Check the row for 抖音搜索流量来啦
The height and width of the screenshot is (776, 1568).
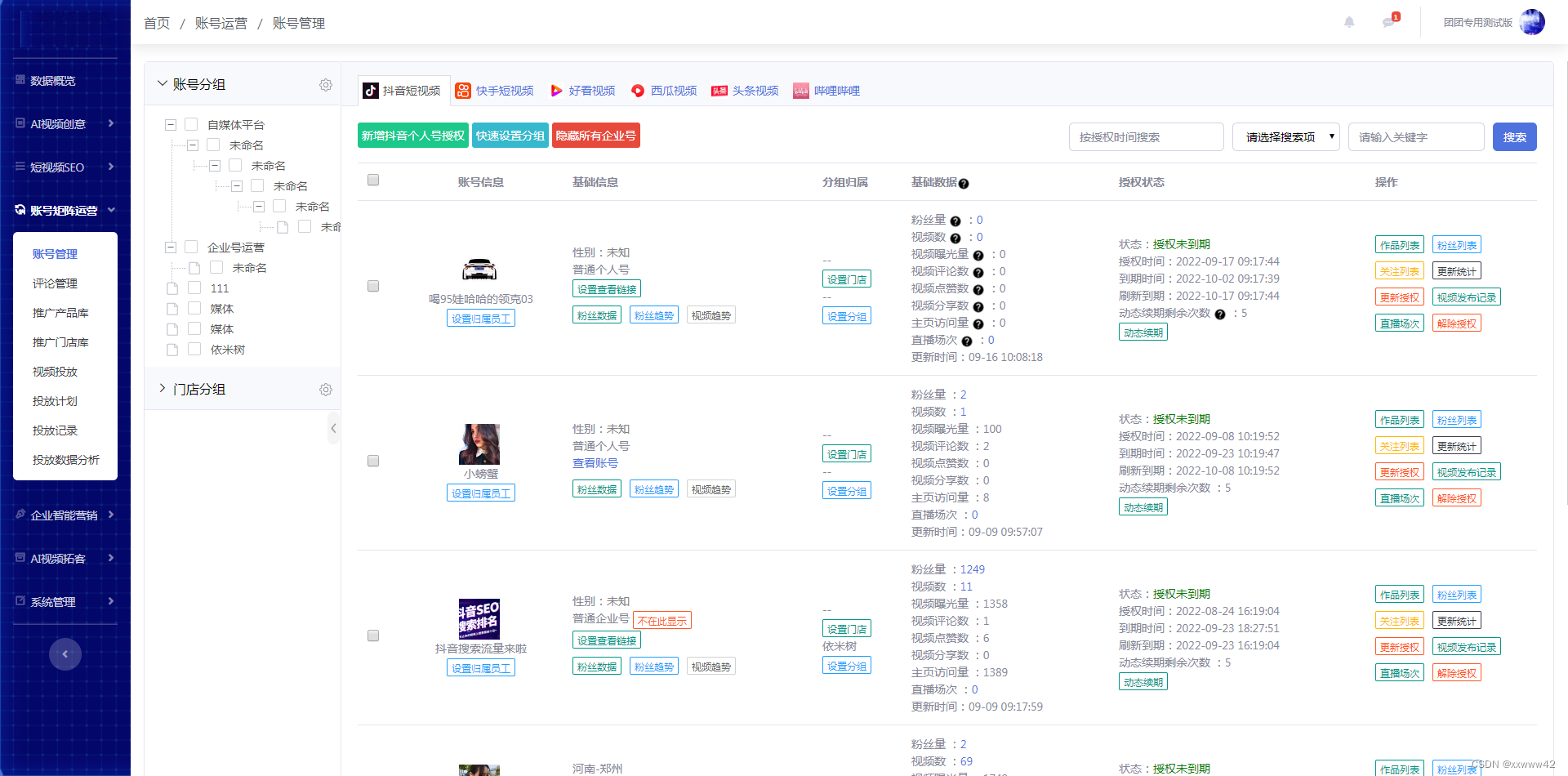[x=373, y=636]
